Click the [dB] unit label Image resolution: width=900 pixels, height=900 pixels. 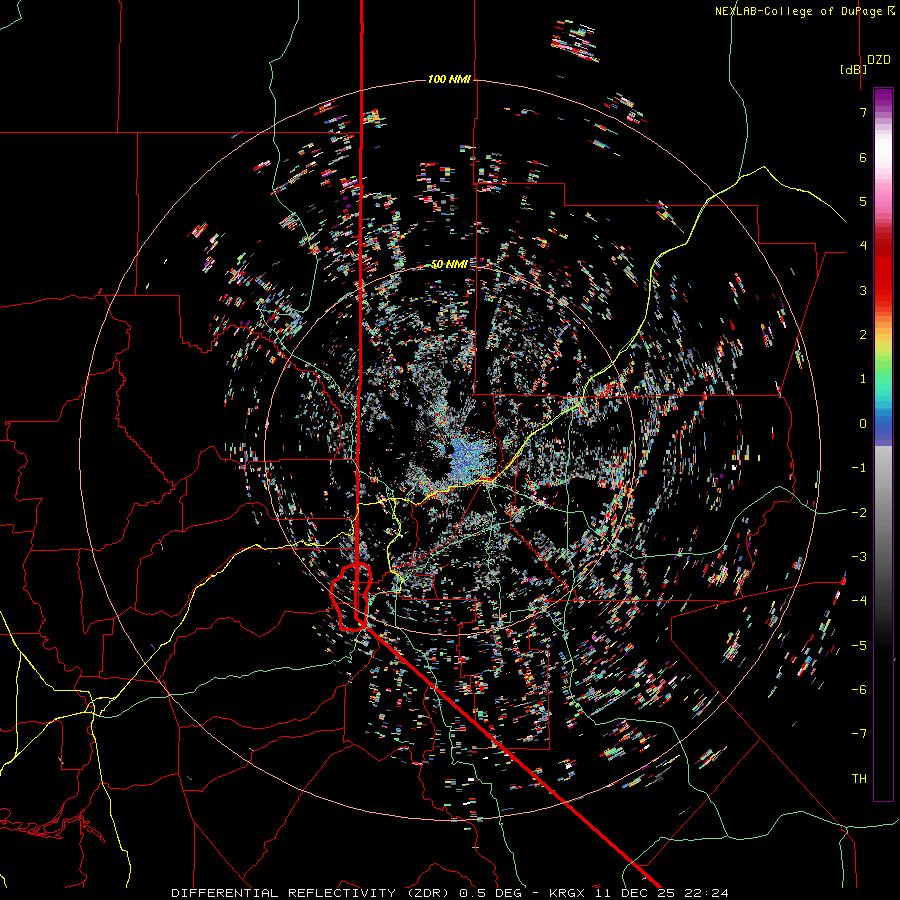coord(854,69)
